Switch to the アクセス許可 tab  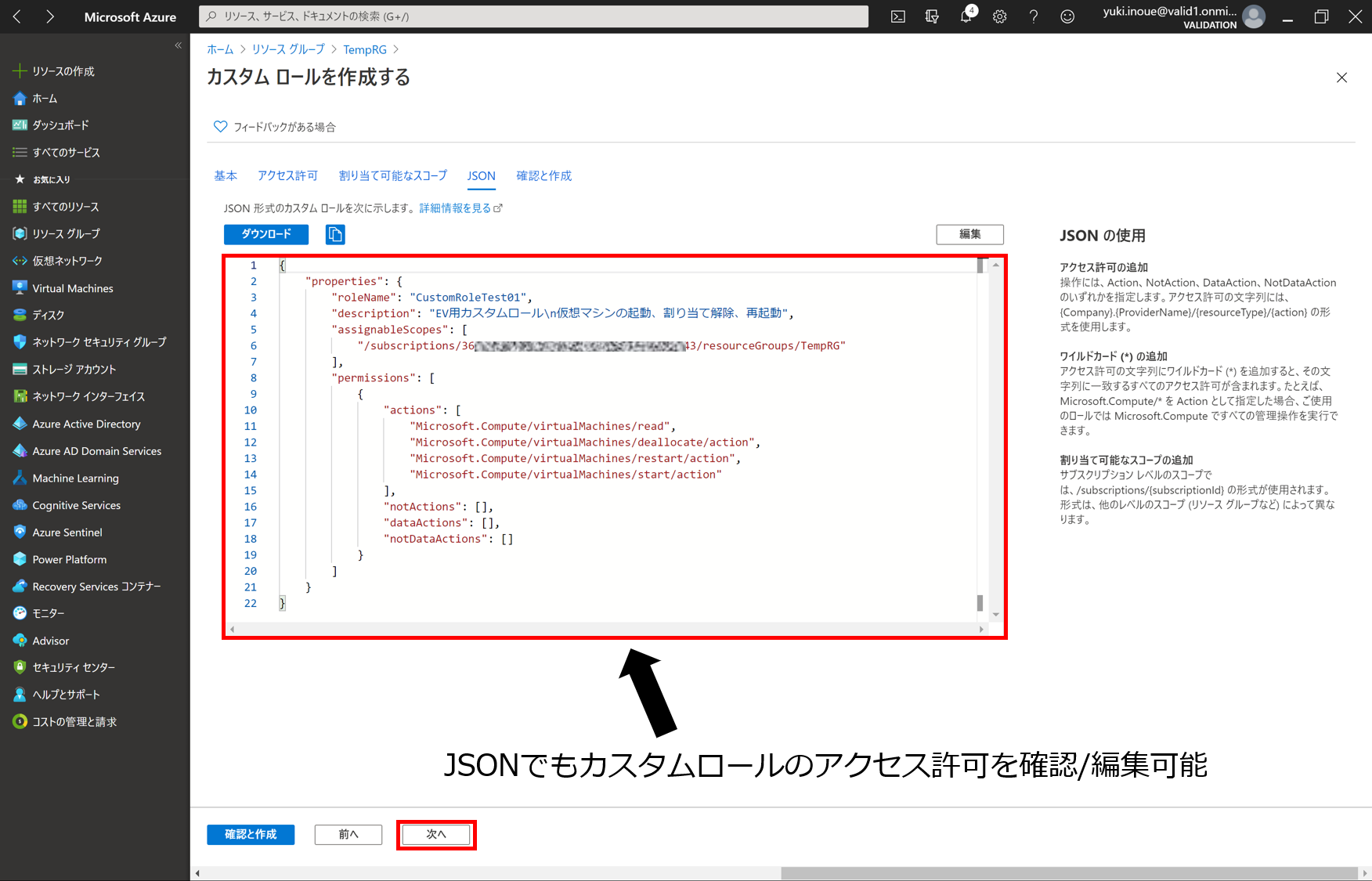pyautogui.click(x=287, y=176)
